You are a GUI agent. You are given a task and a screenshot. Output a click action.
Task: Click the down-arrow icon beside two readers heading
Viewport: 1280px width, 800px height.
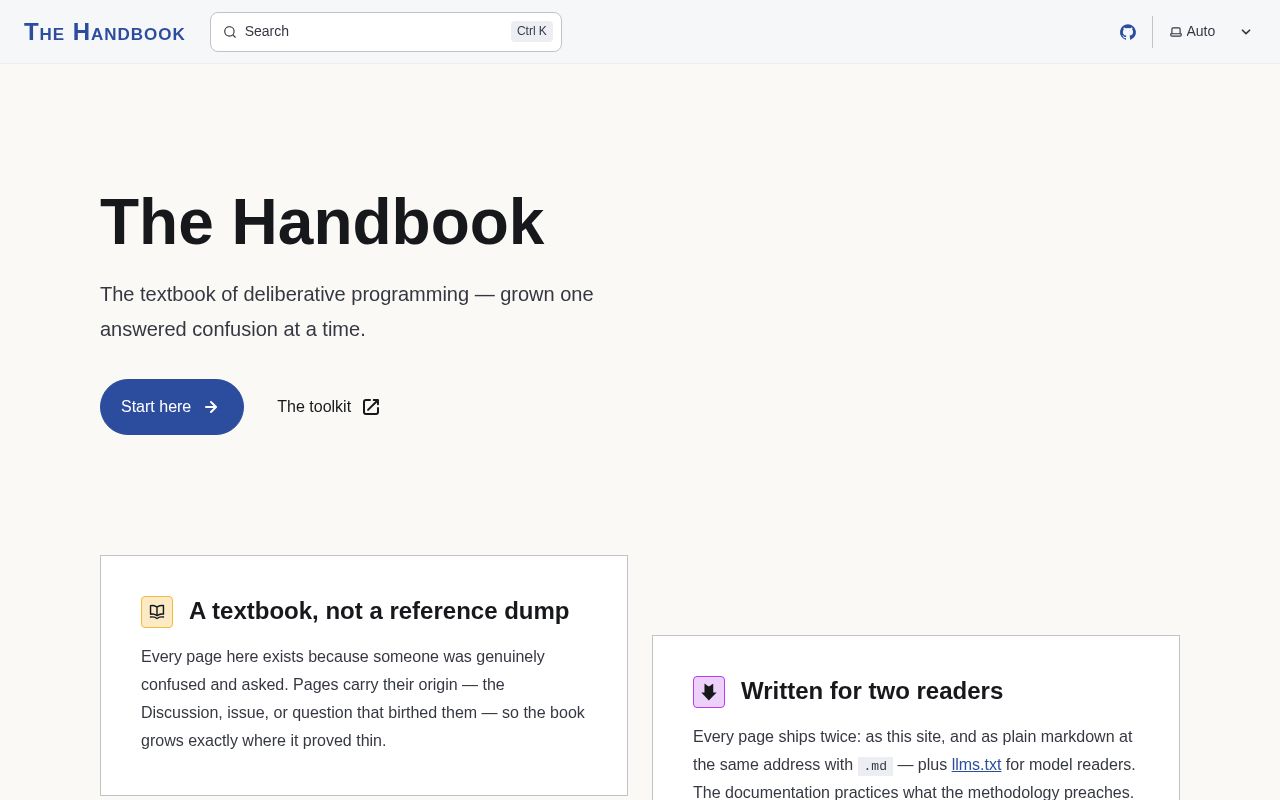(x=709, y=692)
